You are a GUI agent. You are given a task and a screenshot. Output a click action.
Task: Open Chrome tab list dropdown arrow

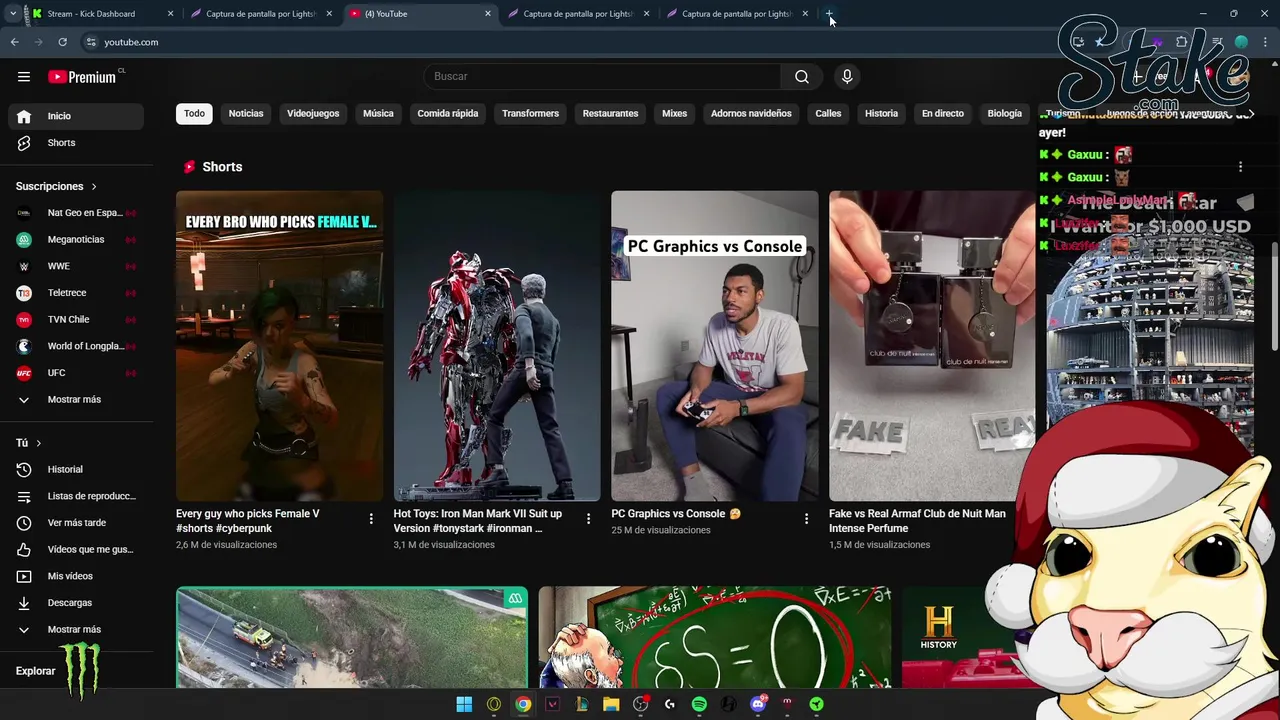[x=12, y=14]
